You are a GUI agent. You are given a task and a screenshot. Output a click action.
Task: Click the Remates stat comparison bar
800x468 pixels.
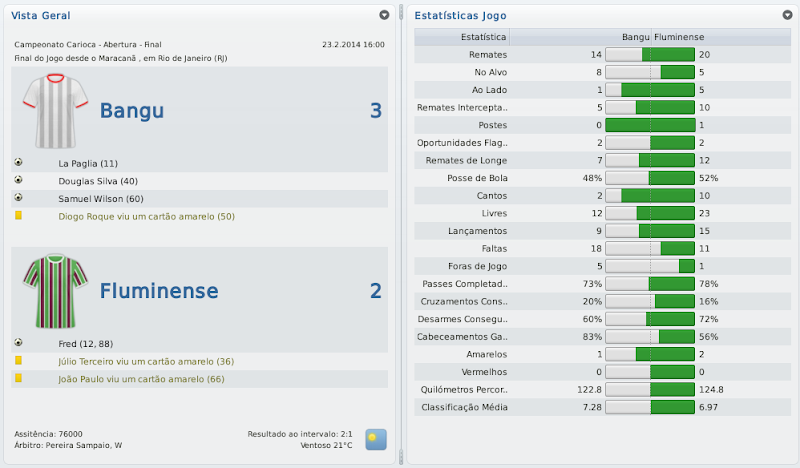pyautogui.click(x=650, y=55)
